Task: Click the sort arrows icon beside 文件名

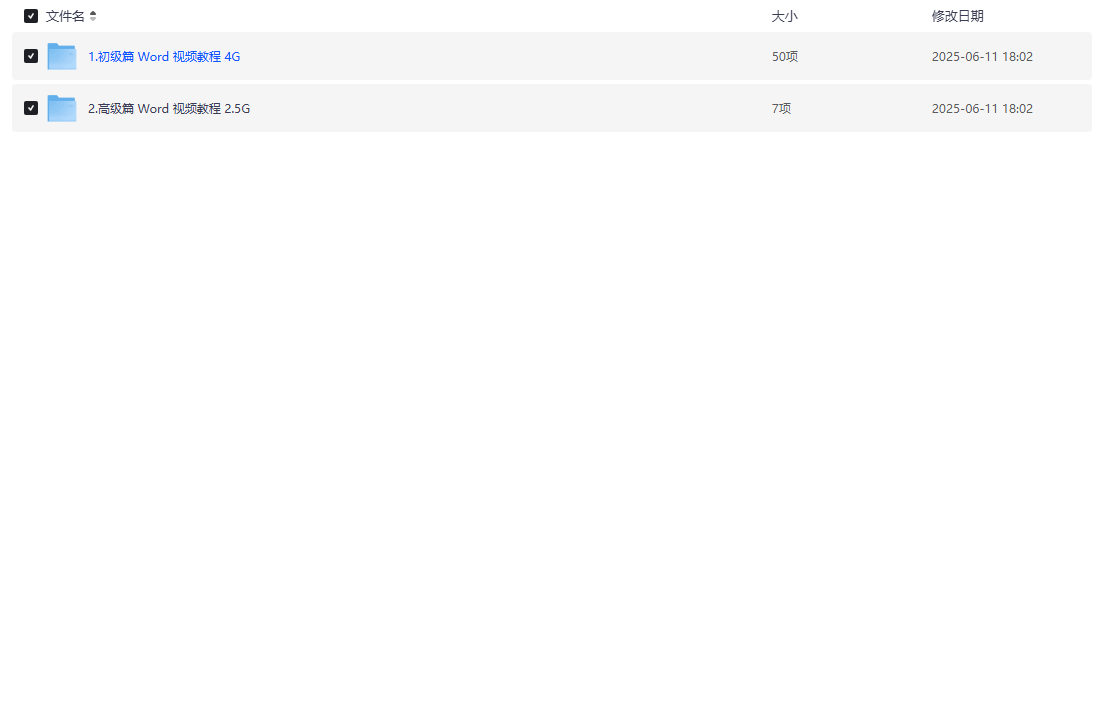Action: pyautogui.click(x=93, y=16)
